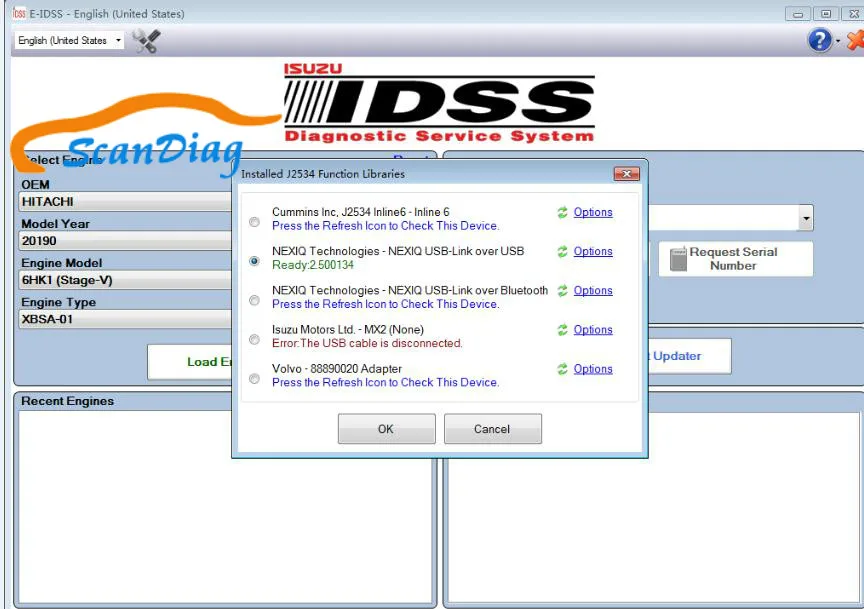
Task: Open the blue question mark help
Action: [x=819, y=40]
